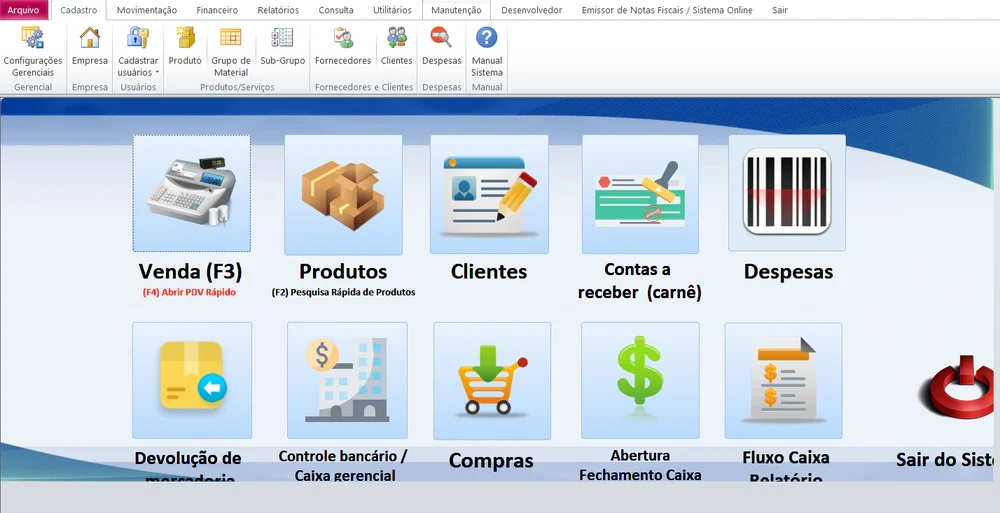Open Produtos boxes tile
1000x513 pixels.
[x=343, y=195]
